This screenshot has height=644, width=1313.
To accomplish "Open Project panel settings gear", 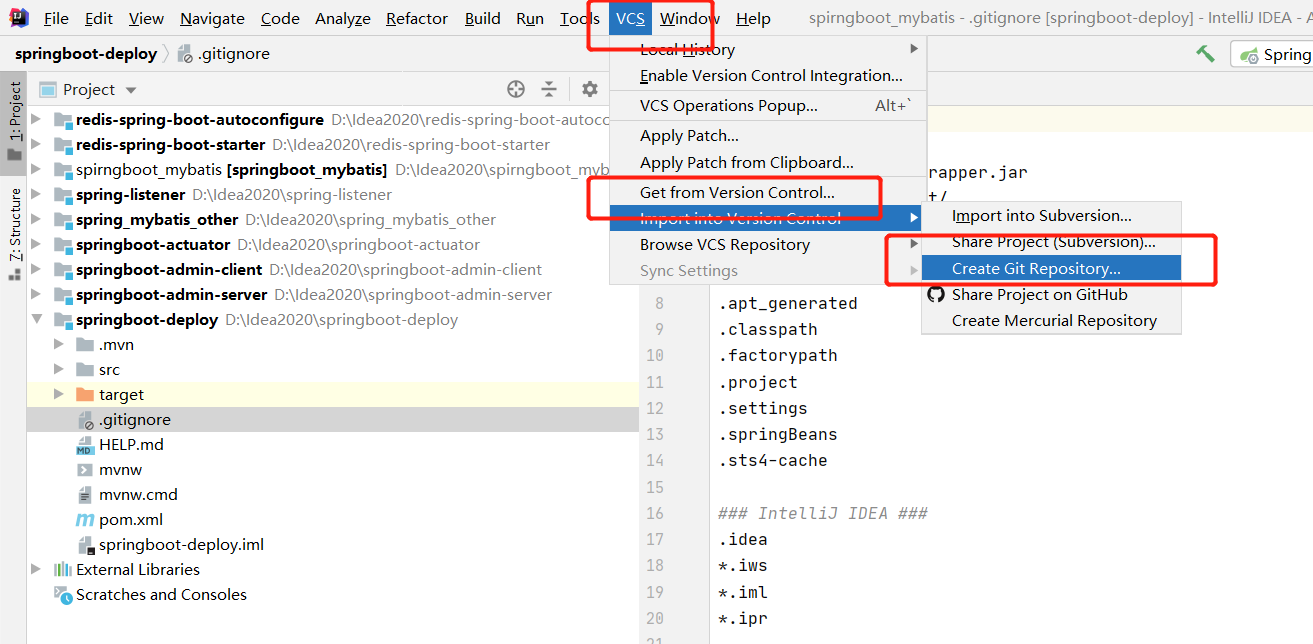I will coord(590,89).
